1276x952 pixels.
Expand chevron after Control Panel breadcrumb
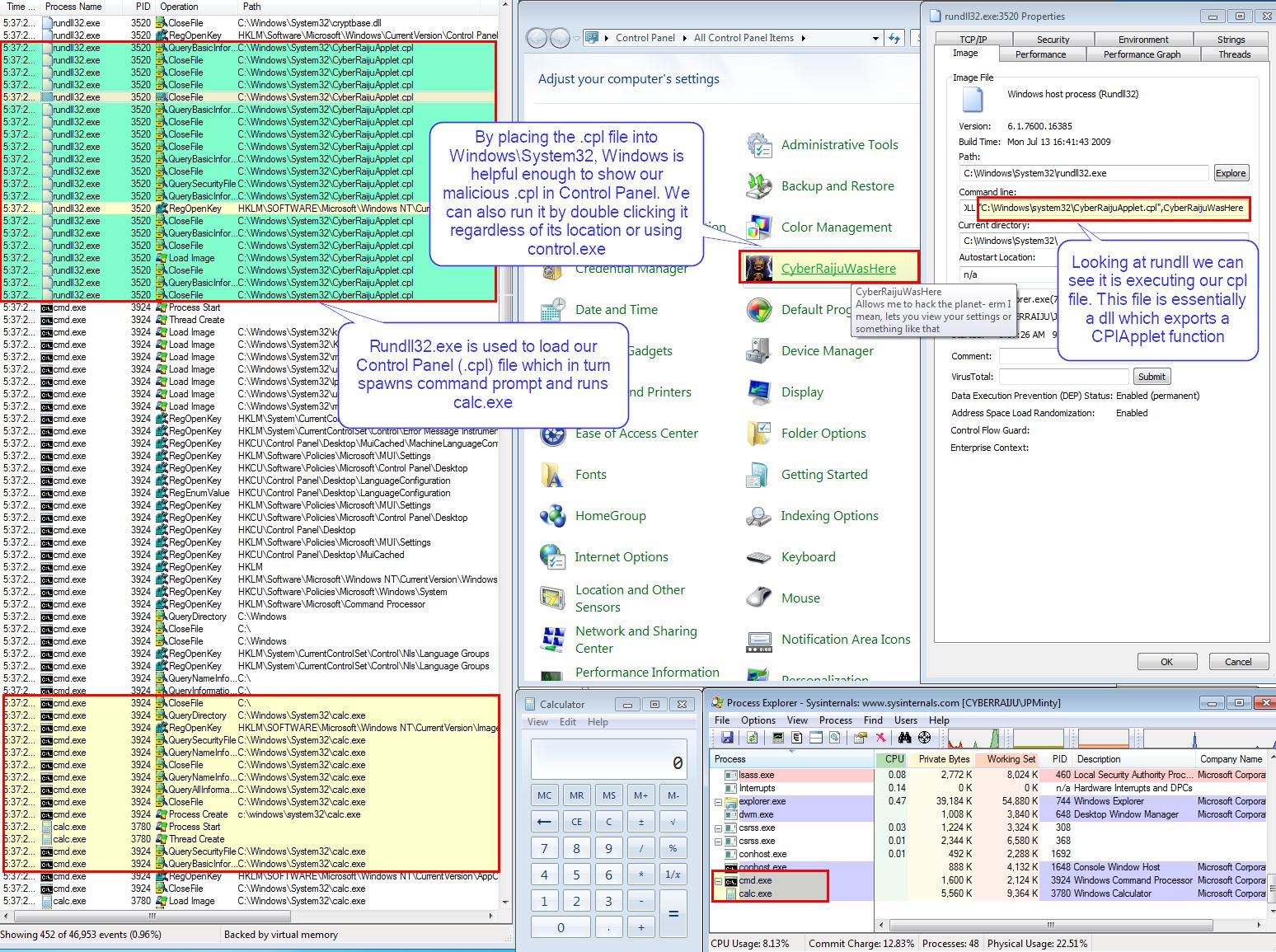click(685, 38)
